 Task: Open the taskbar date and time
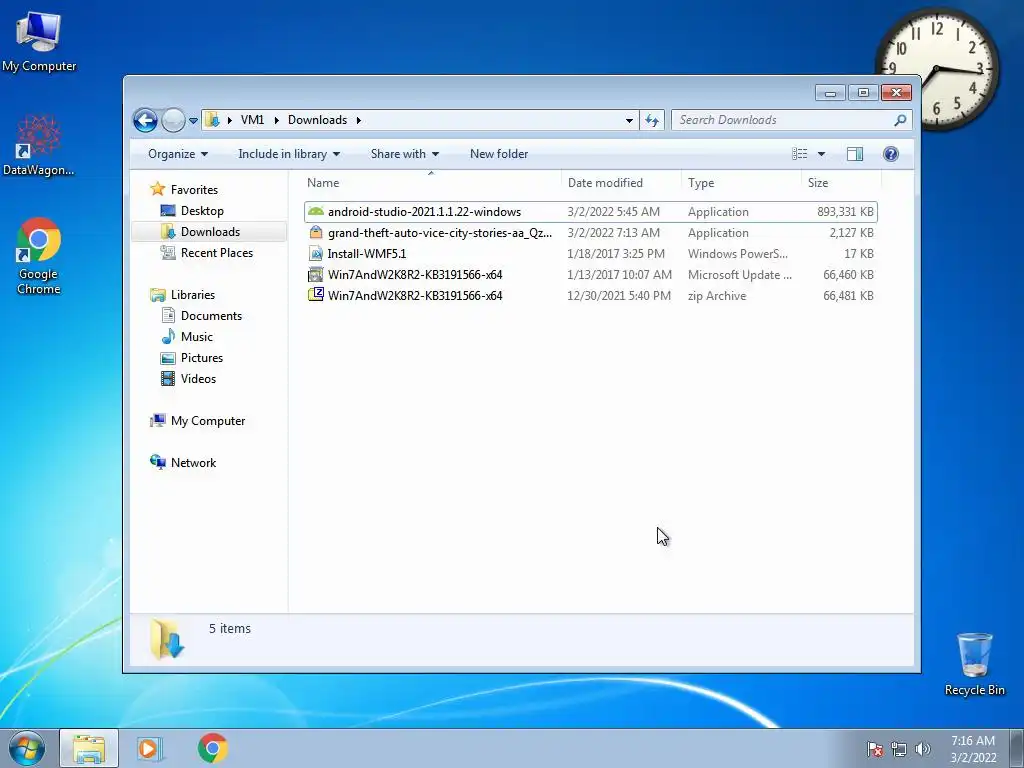point(973,749)
